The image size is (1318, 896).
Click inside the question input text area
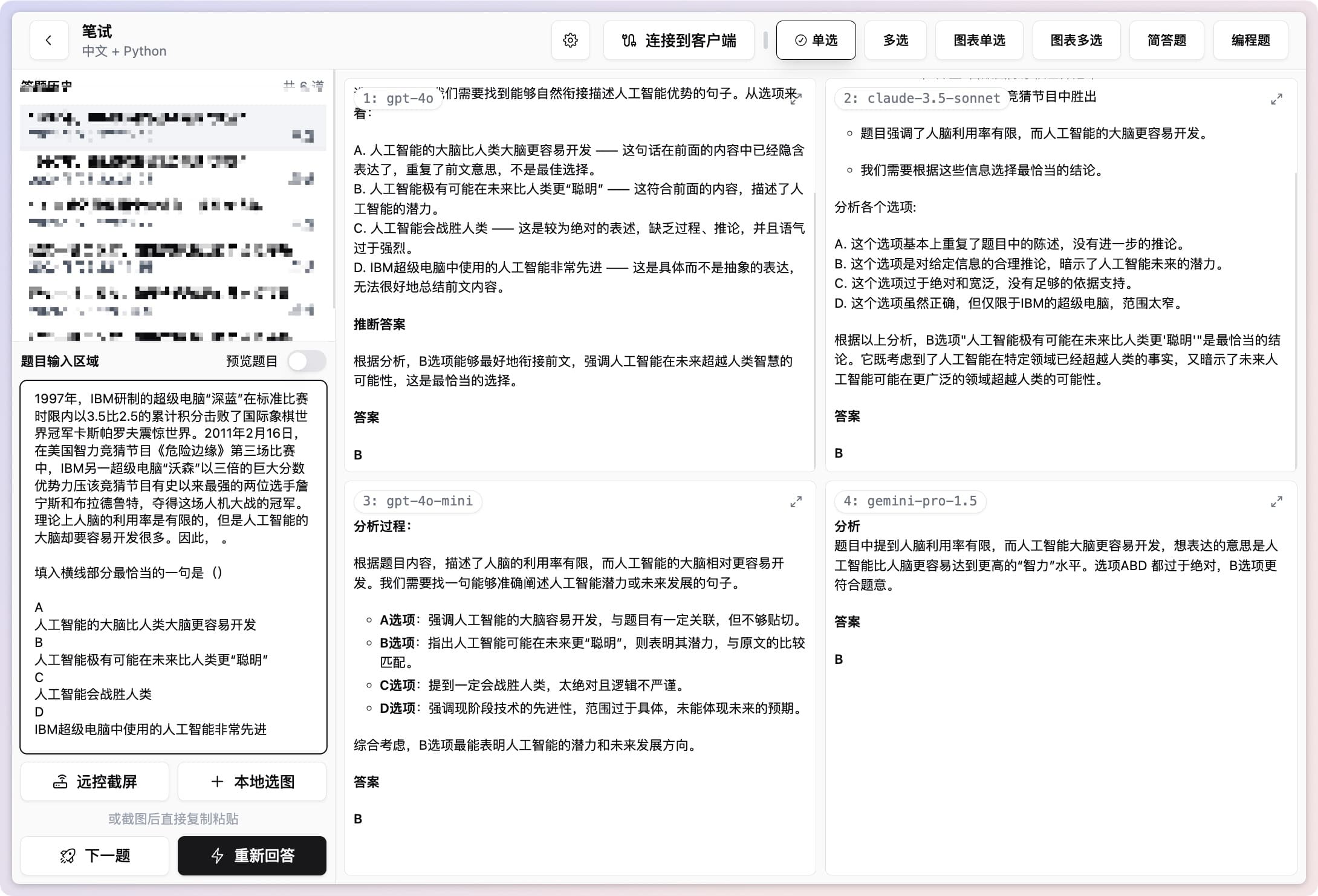174,566
